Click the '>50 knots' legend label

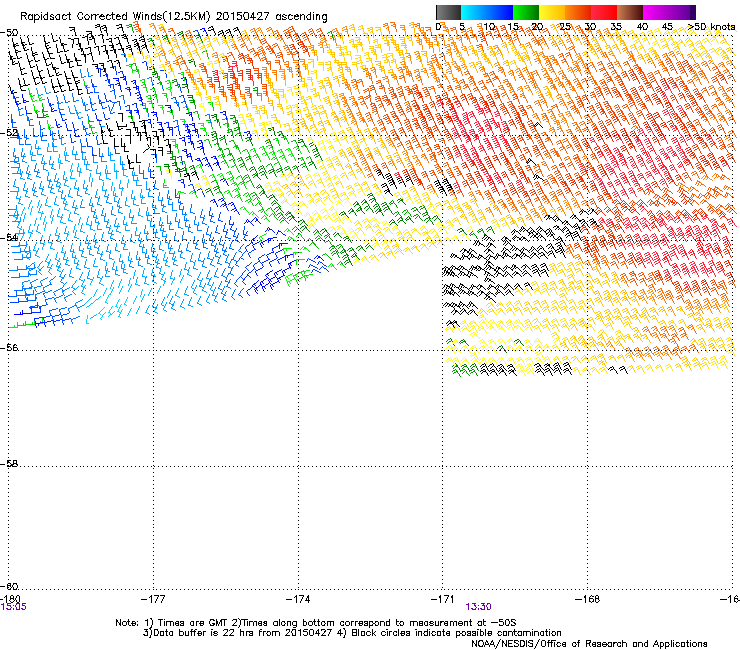point(711,27)
